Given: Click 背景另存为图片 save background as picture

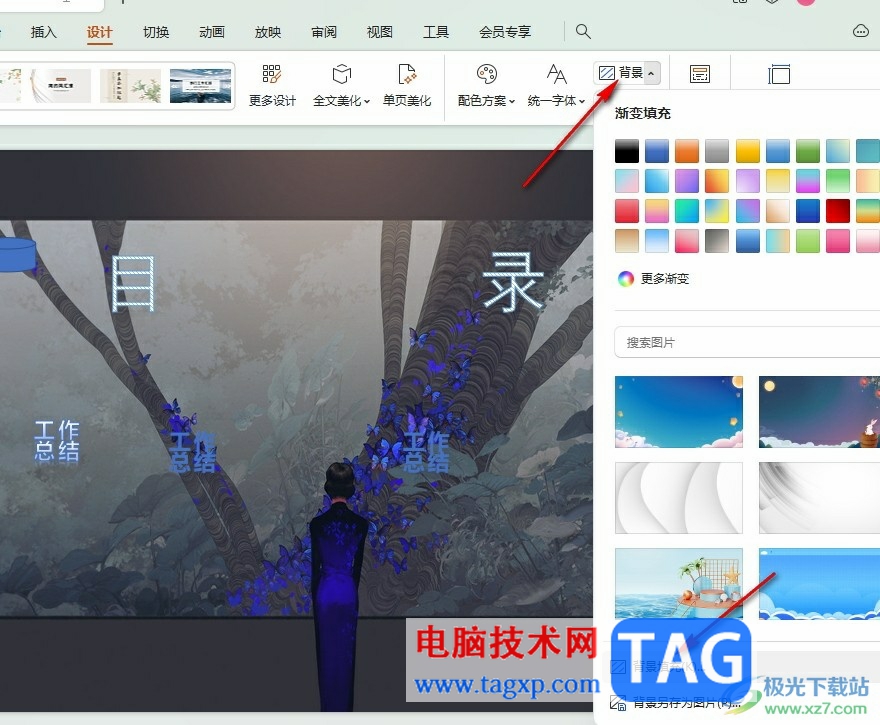Looking at the screenshot, I should tap(676, 703).
